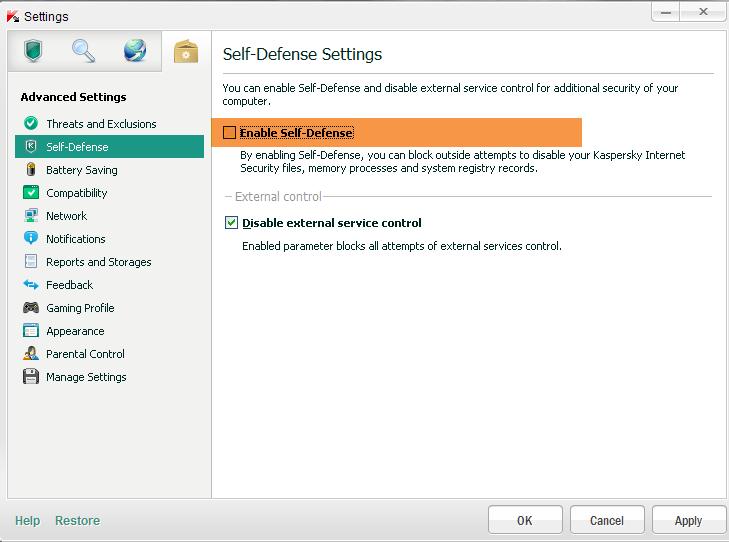Click the Reports and Storages document icon

[31, 261]
